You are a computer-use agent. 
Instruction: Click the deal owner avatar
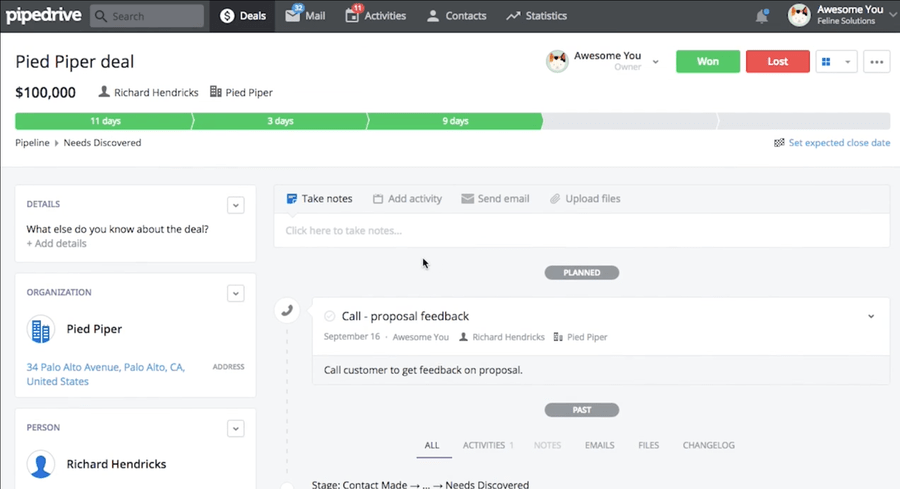tap(557, 61)
